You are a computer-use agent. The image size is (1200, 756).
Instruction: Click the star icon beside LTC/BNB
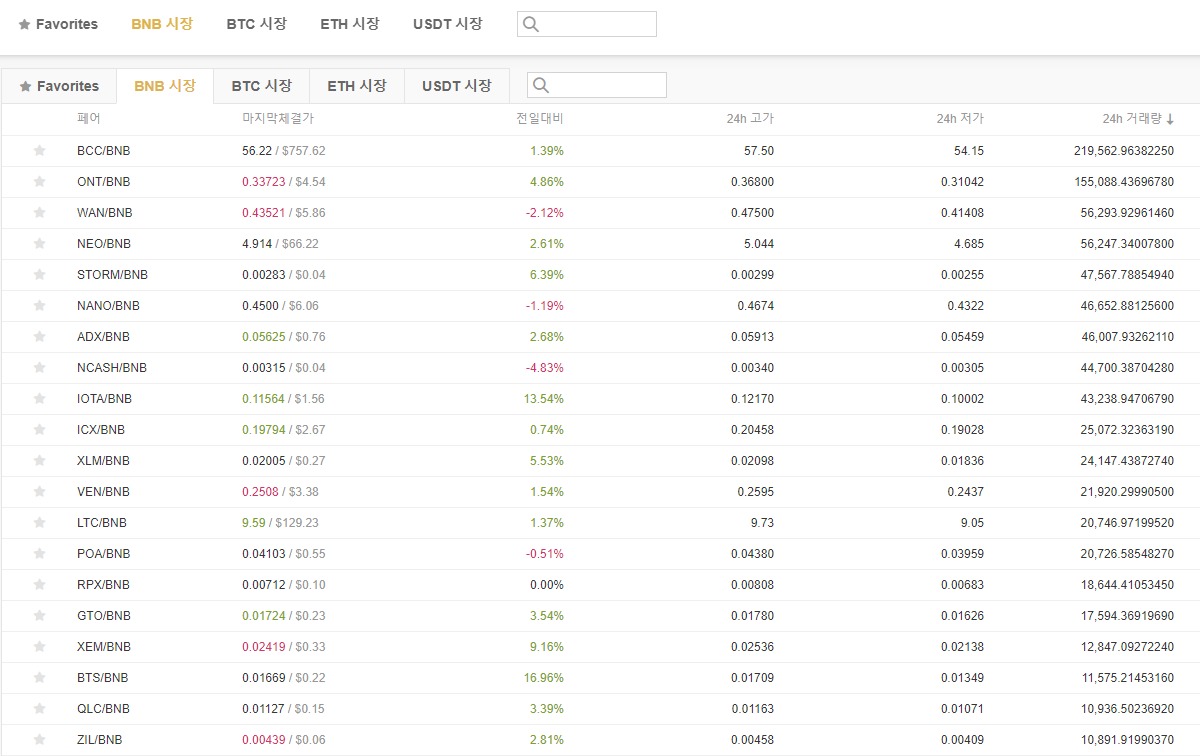38,522
